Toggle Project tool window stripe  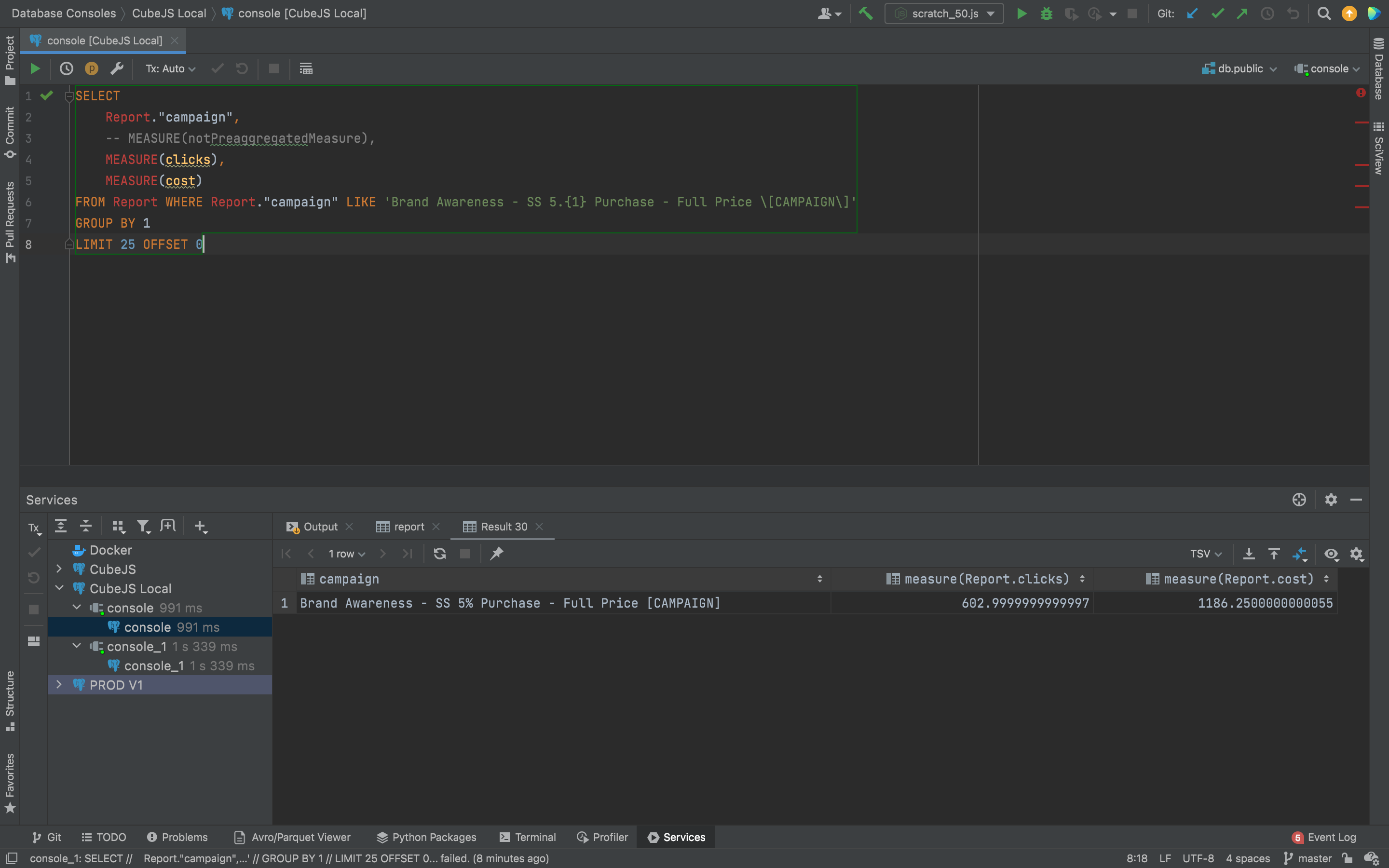pos(10,60)
